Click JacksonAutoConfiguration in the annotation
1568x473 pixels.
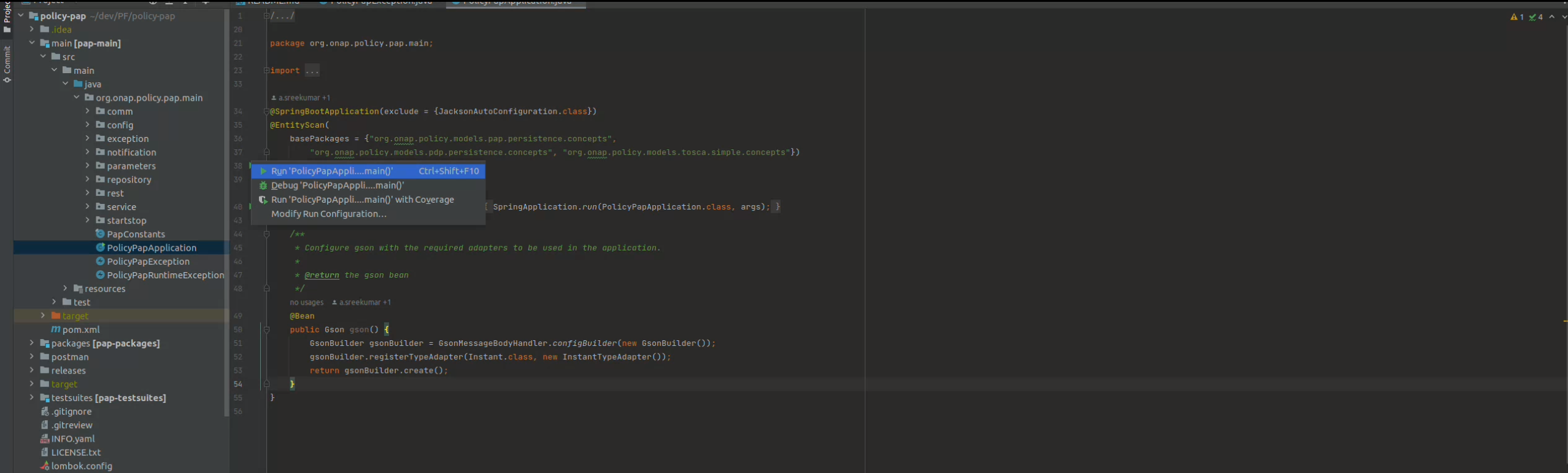click(498, 111)
